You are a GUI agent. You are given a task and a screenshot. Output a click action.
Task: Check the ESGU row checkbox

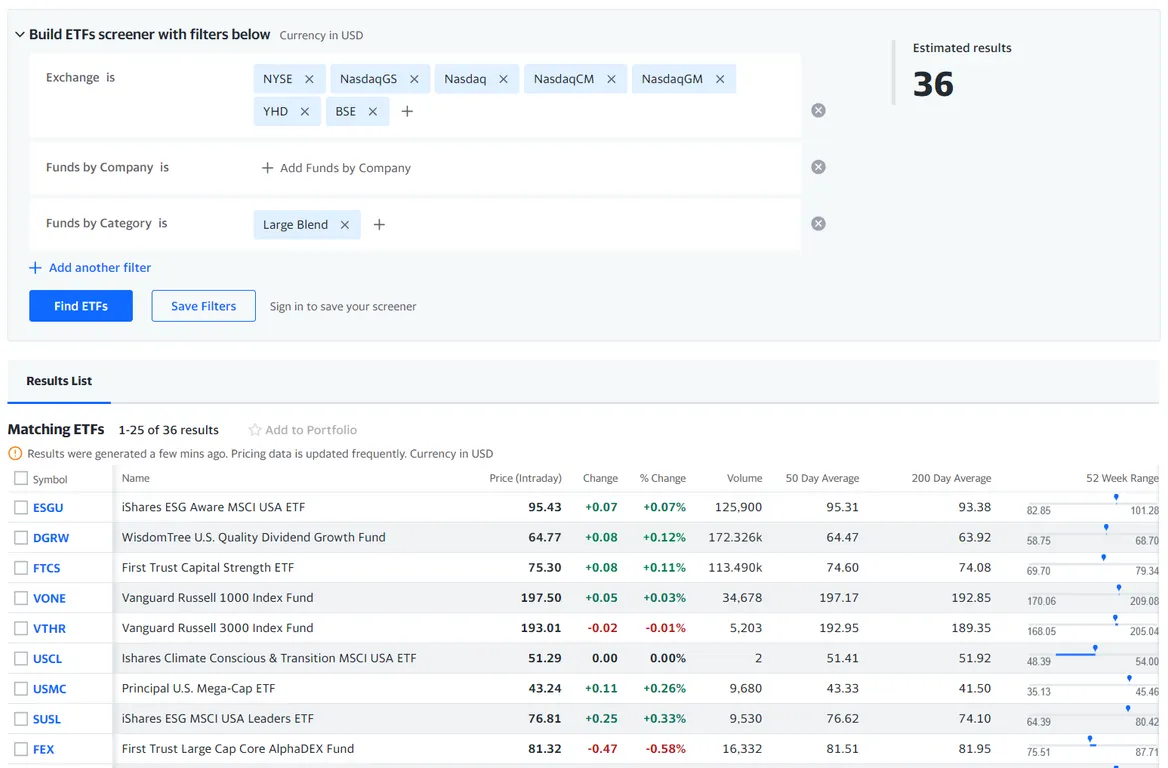[x=21, y=507]
